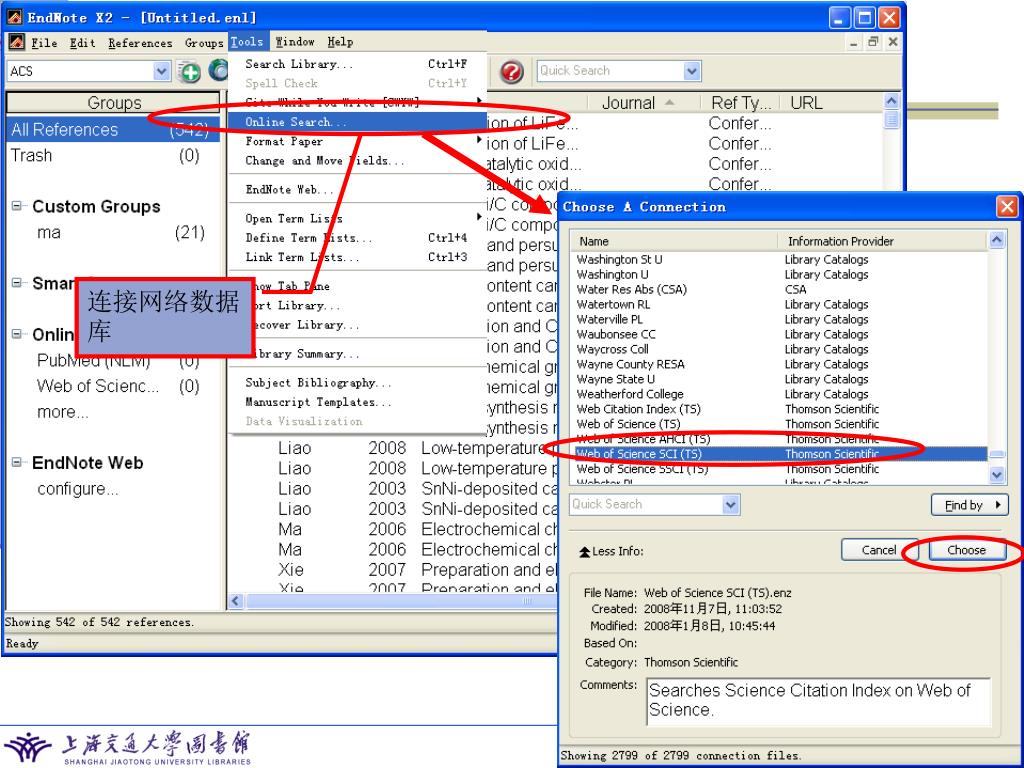Select Weatherford College connection
1024x768 pixels.
point(779,394)
